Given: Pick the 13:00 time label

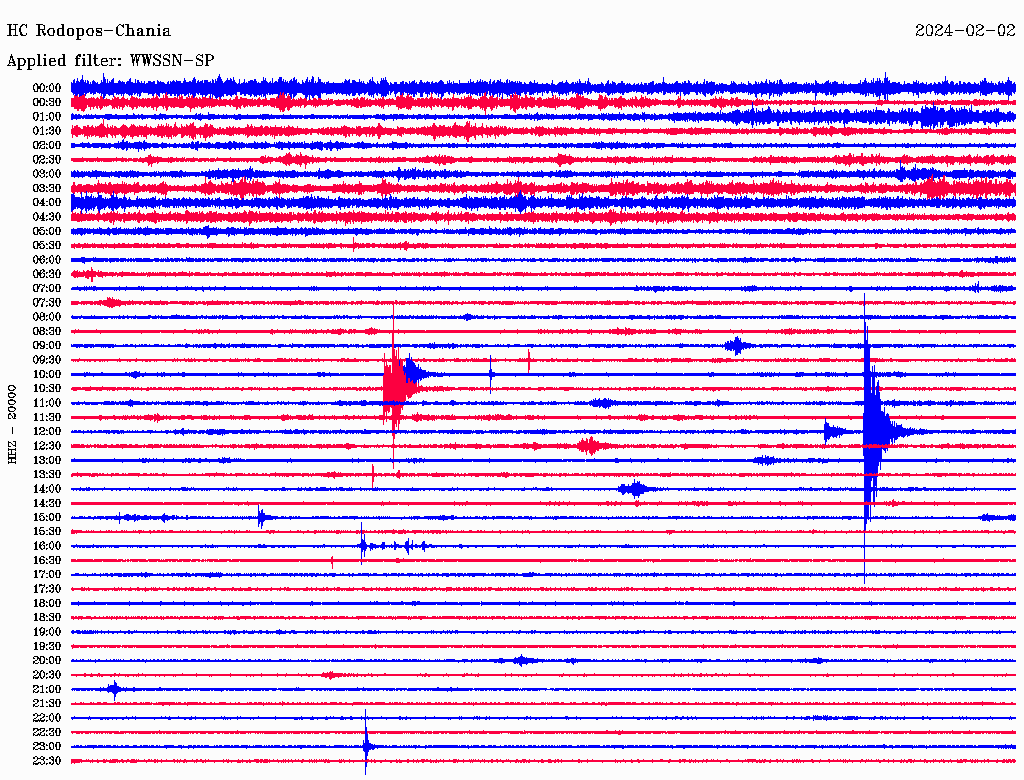Looking at the screenshot, I should 47,460.
